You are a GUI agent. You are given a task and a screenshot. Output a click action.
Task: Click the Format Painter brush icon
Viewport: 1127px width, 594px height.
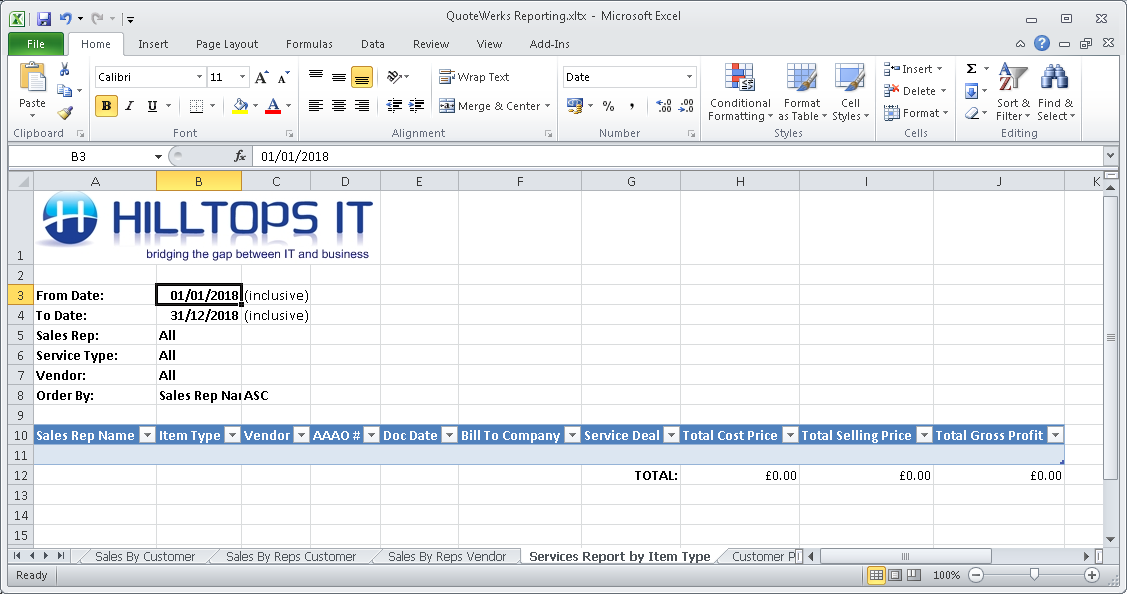point(65,113)
